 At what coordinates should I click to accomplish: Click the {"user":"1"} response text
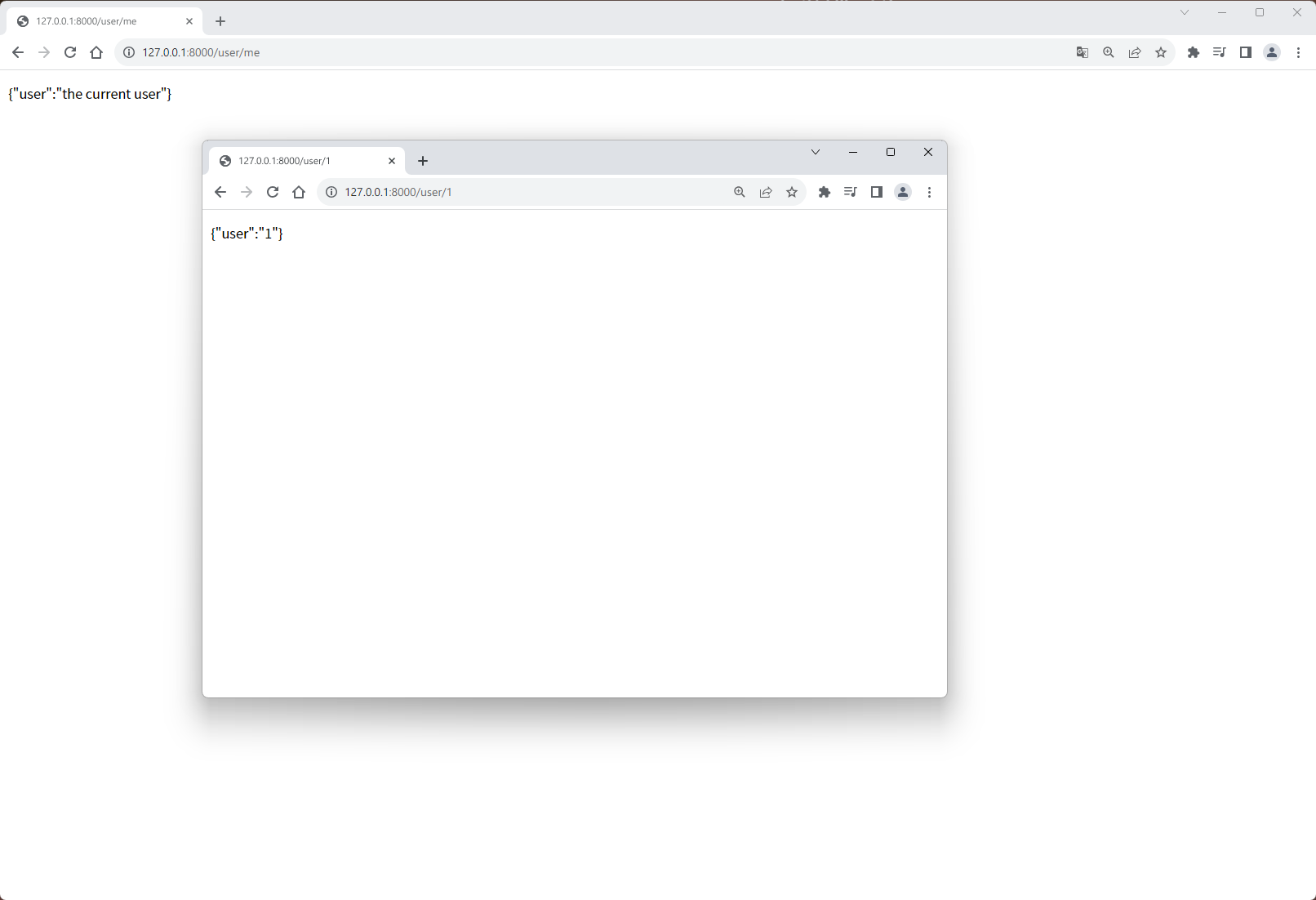coord(247,234)
